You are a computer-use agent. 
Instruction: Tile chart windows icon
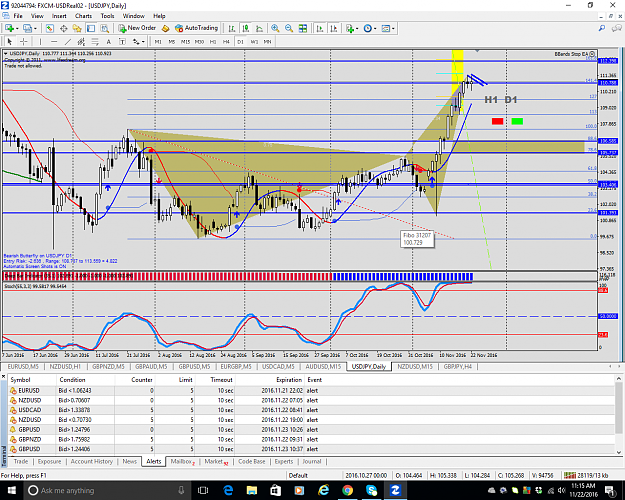click(x=303, y=28)
